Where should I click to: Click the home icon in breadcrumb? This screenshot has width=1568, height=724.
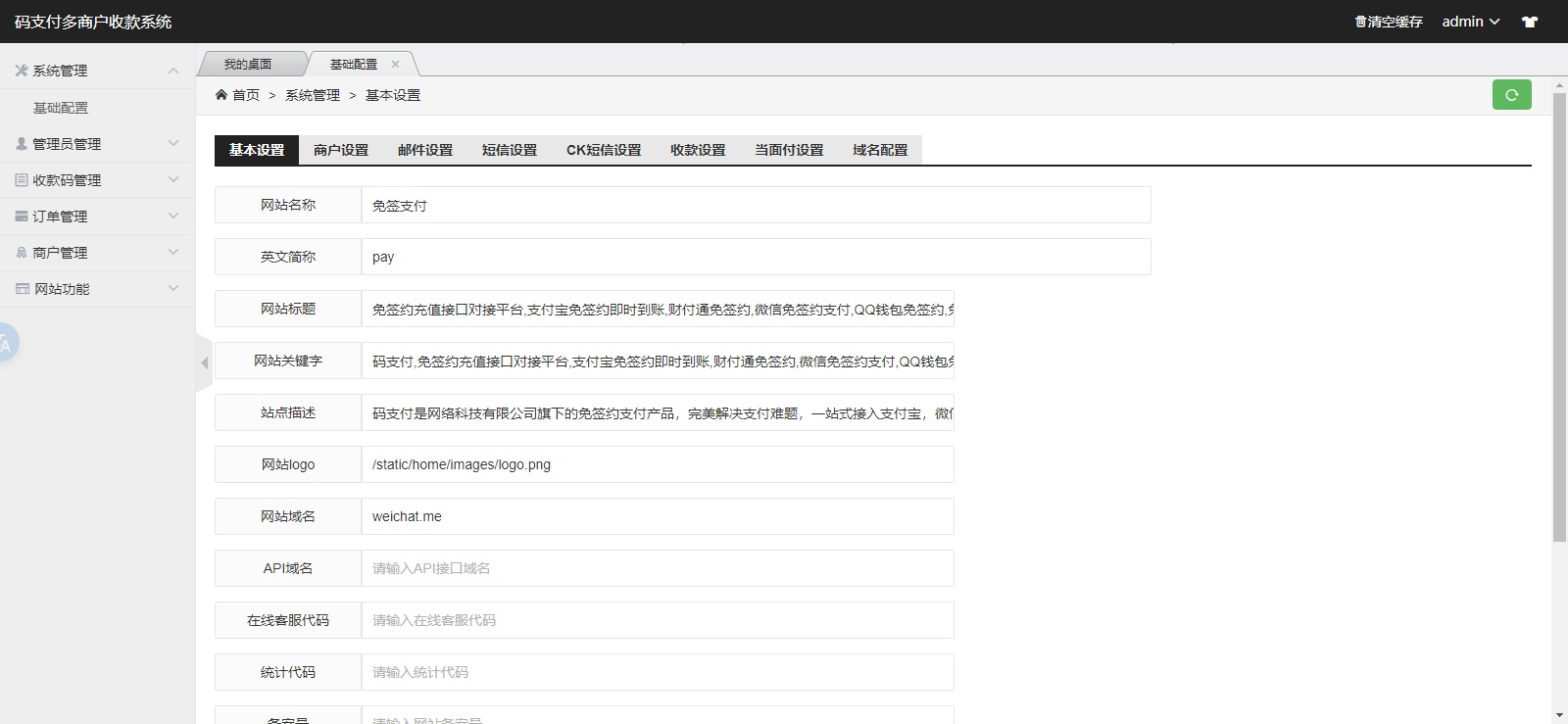221,95
